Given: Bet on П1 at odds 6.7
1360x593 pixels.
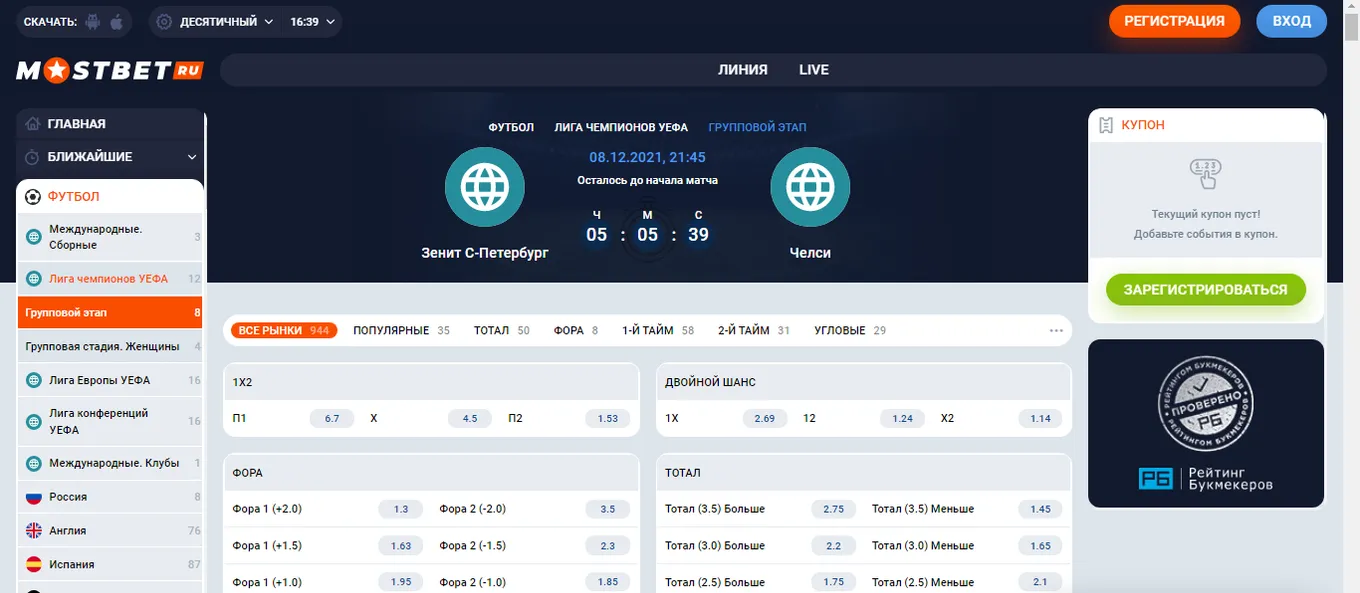Looking at the screenshot, I should tap(332, 419).
